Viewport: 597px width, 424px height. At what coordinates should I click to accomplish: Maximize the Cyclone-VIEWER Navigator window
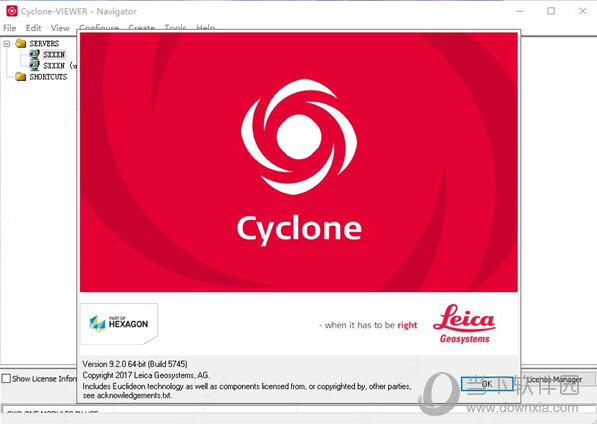[x=551, y=11]
